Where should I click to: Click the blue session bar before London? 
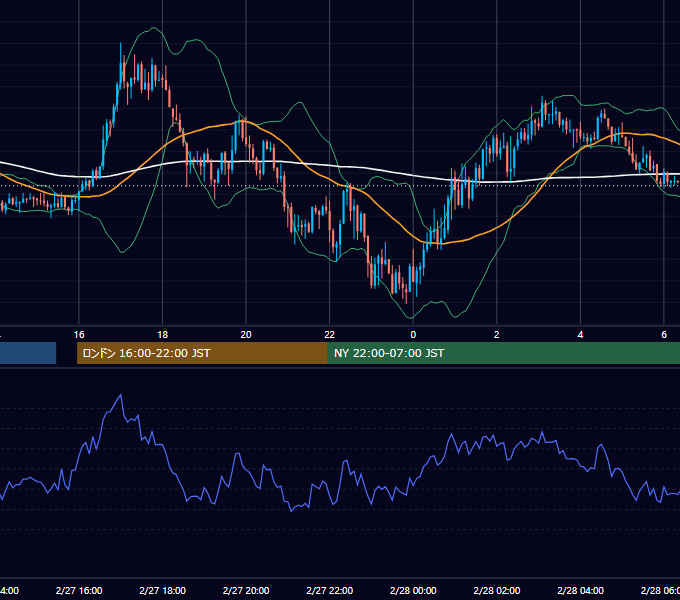(28, 353)
